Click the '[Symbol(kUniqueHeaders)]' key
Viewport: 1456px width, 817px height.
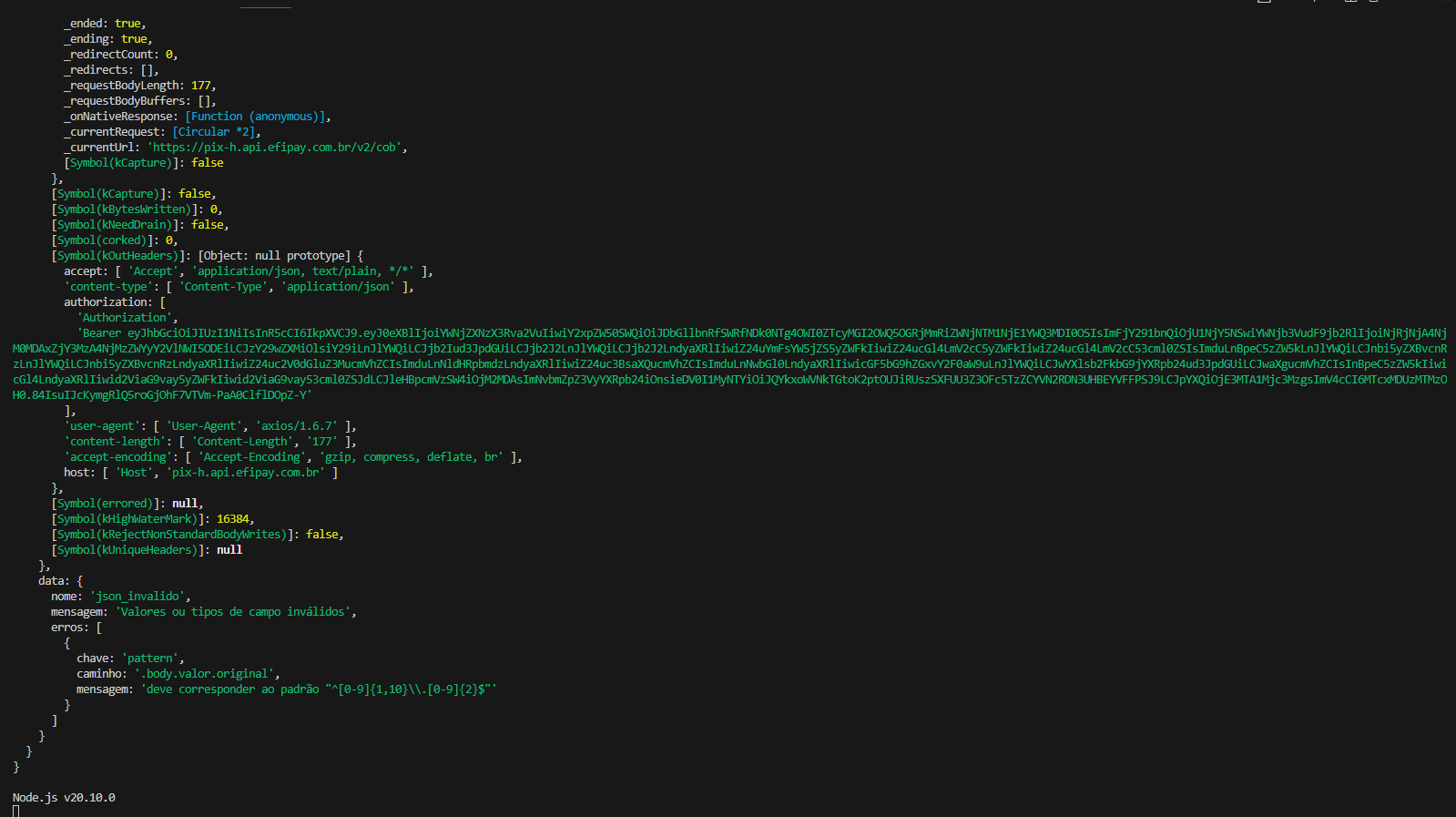pos(127,550)
